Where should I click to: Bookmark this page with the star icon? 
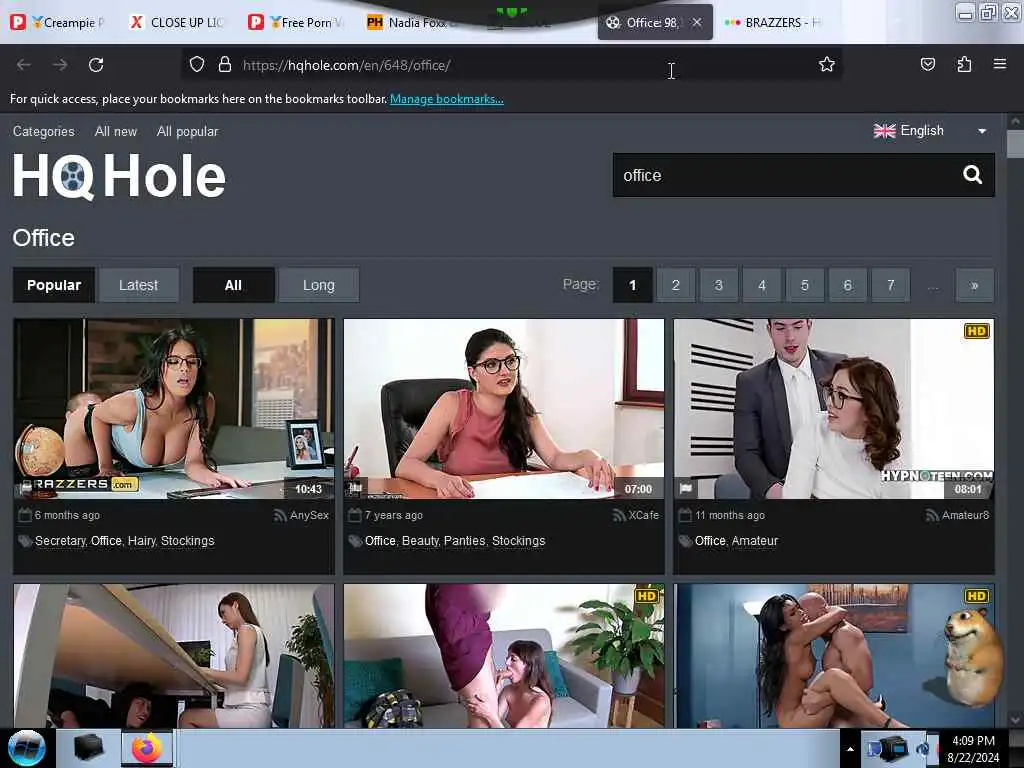827,64
